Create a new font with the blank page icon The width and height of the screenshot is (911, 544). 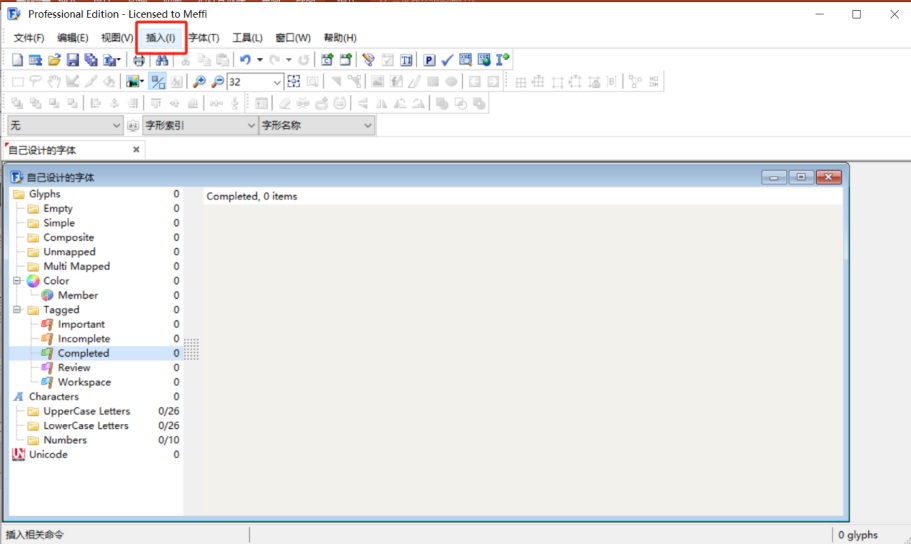[x=17, y=59]
